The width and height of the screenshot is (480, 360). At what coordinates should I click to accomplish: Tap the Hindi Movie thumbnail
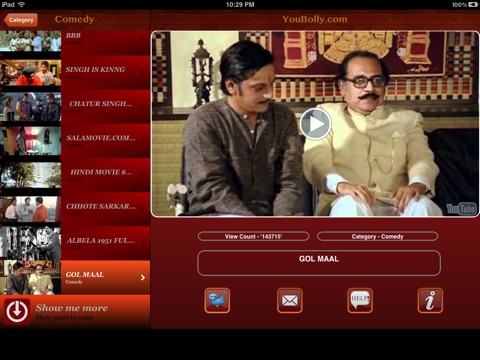click(30, 175)
